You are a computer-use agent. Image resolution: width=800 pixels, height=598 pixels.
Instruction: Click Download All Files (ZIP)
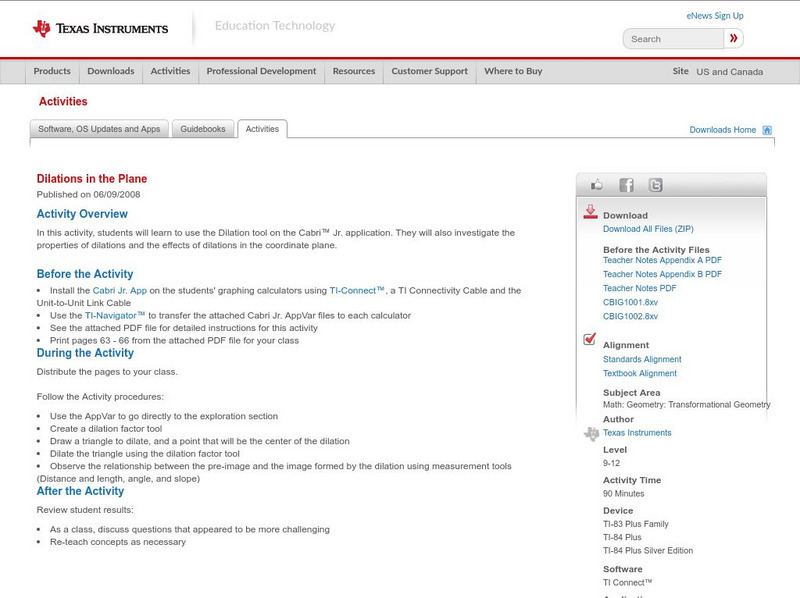[648, 229]
